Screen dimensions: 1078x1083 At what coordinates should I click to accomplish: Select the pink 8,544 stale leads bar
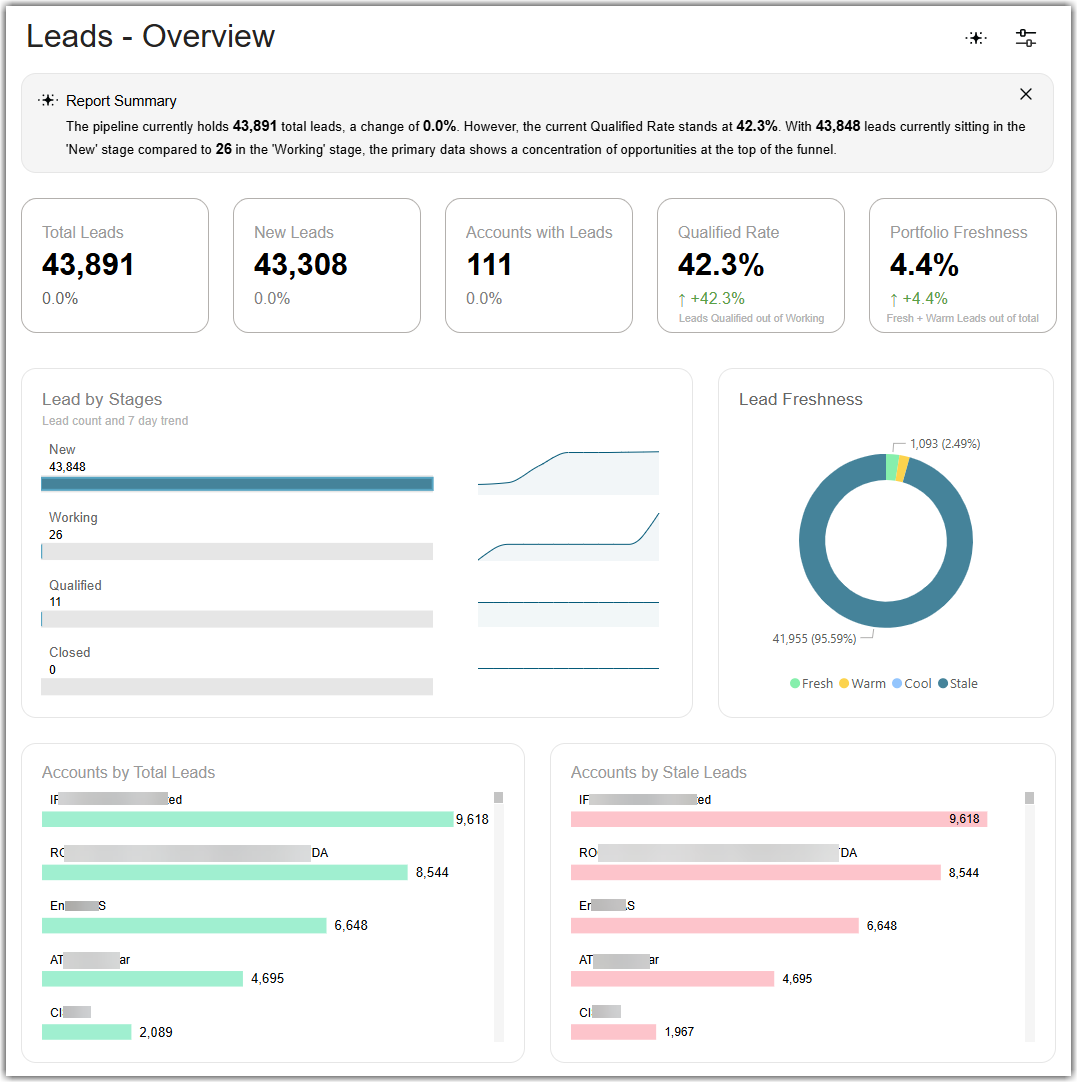(x=755, y=872)
